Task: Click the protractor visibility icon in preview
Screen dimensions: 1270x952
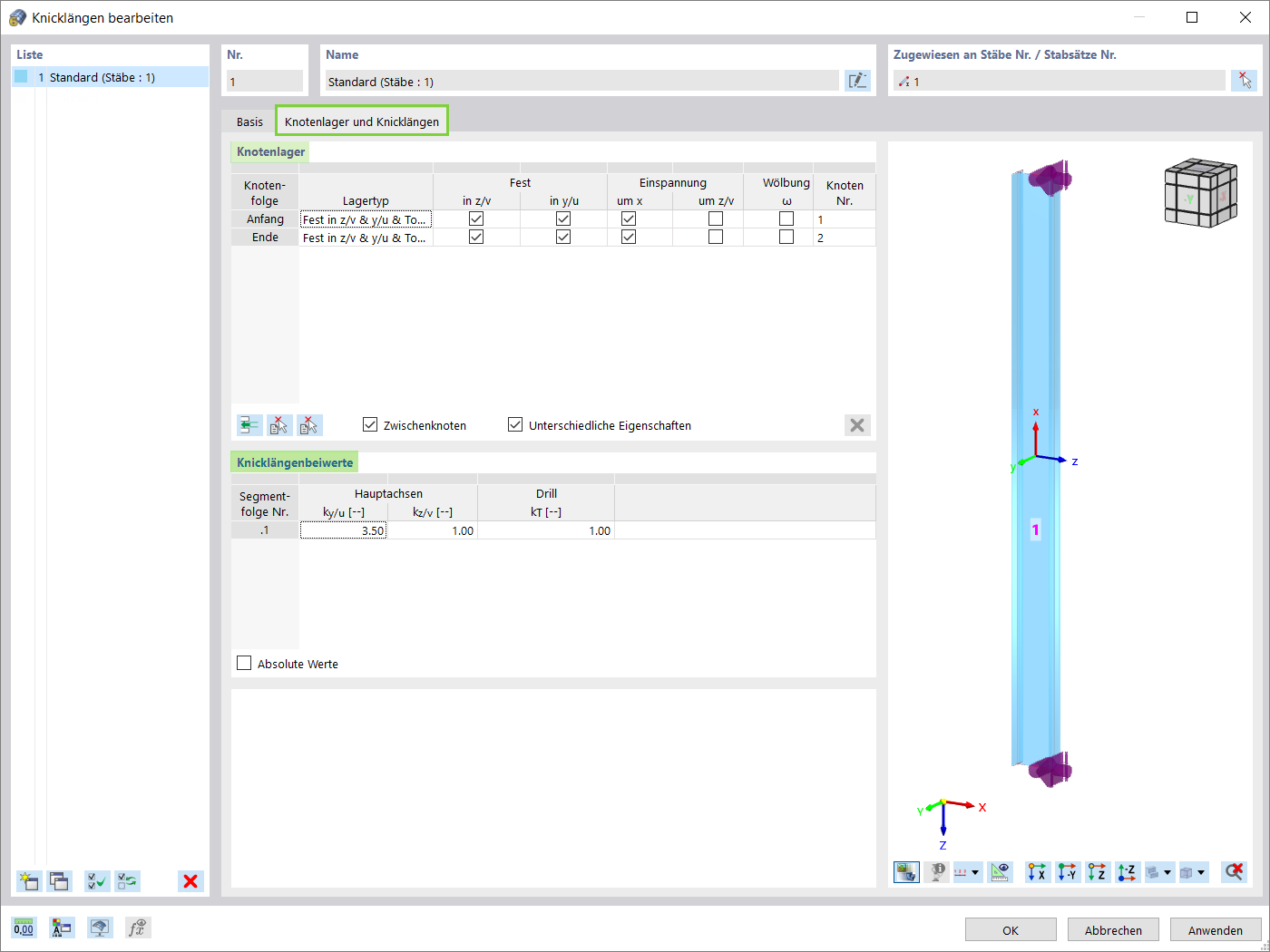Action: 1001,872
